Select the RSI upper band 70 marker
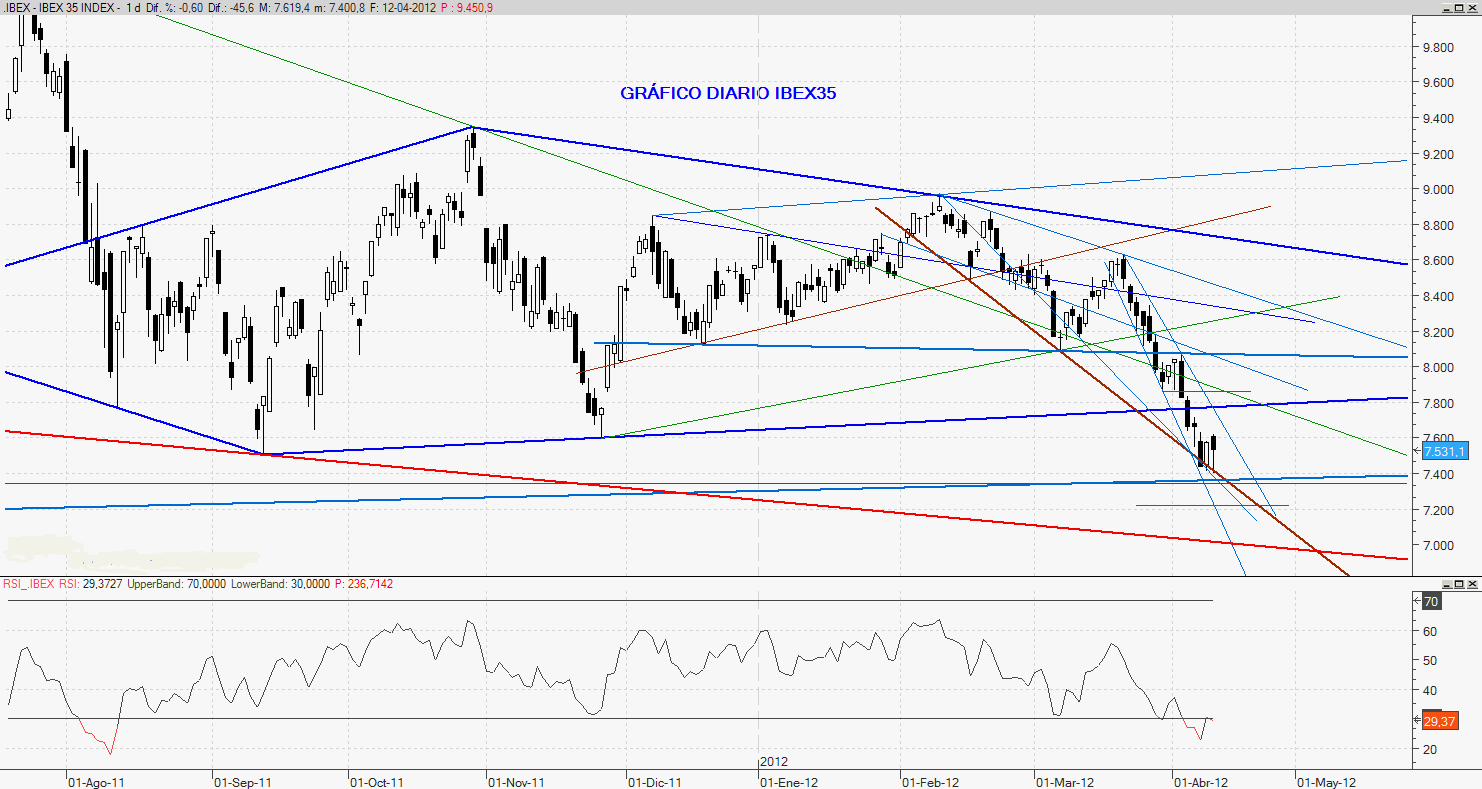The height and width of the screenshot is (789, 1482). tap(1429, 601)
